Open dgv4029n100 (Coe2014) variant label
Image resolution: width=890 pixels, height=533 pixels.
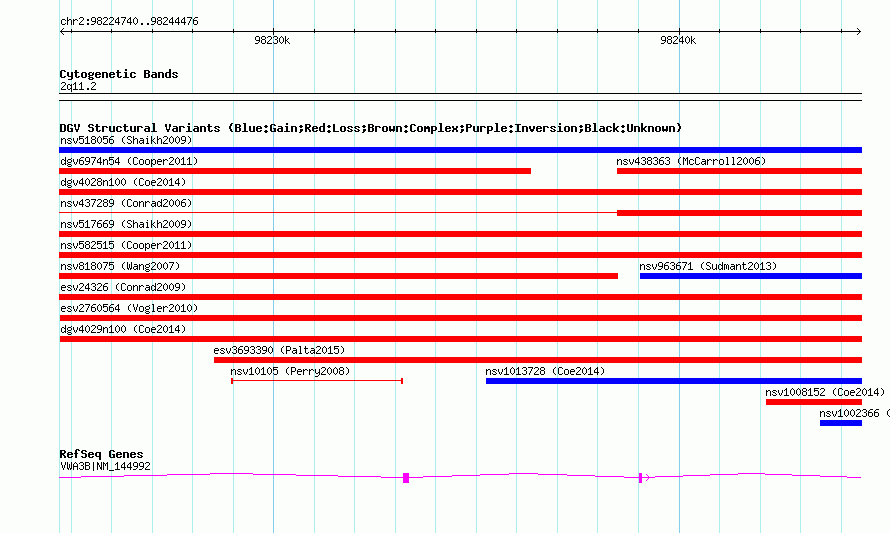click(123, 329)
